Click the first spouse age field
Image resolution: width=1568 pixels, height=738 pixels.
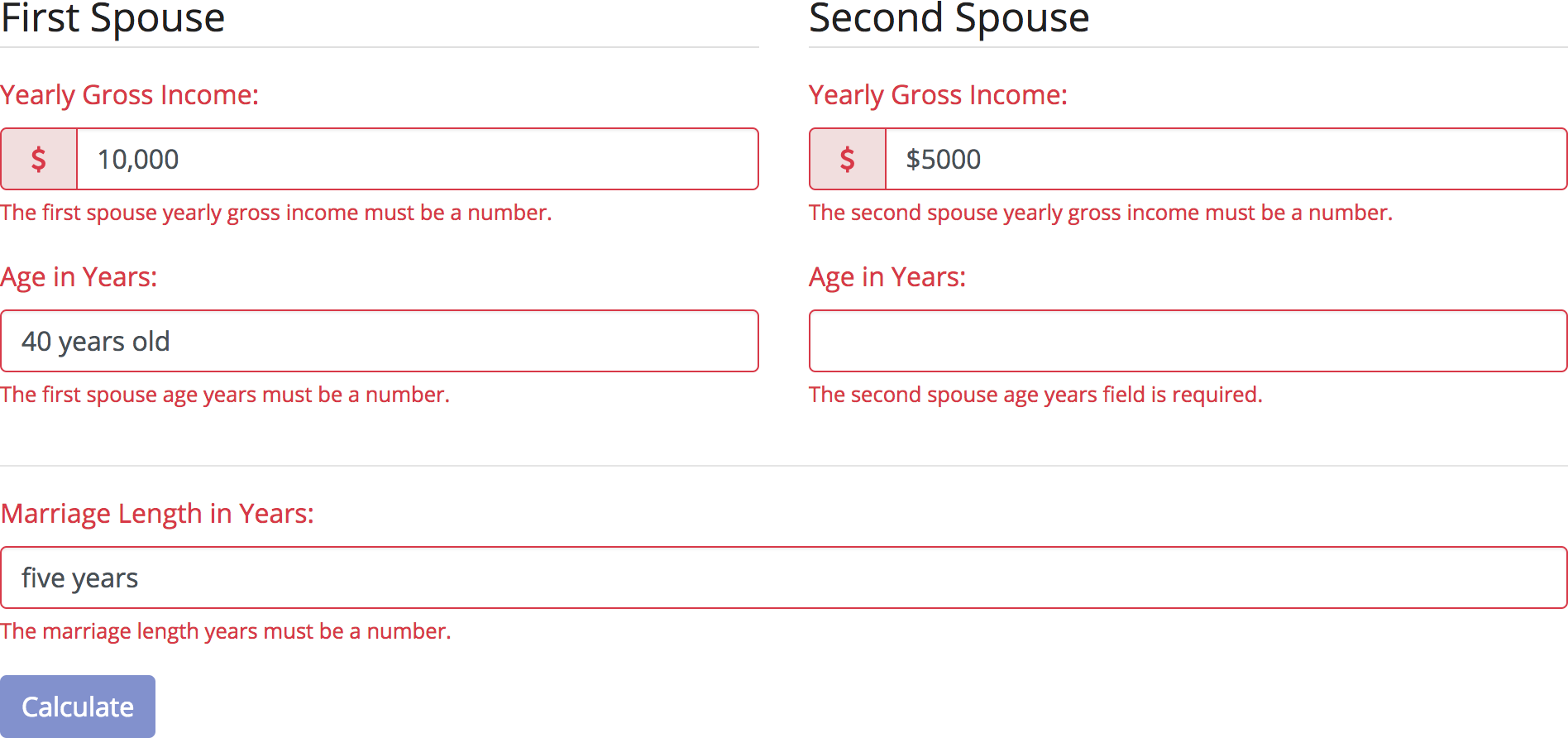coord(380,341)
